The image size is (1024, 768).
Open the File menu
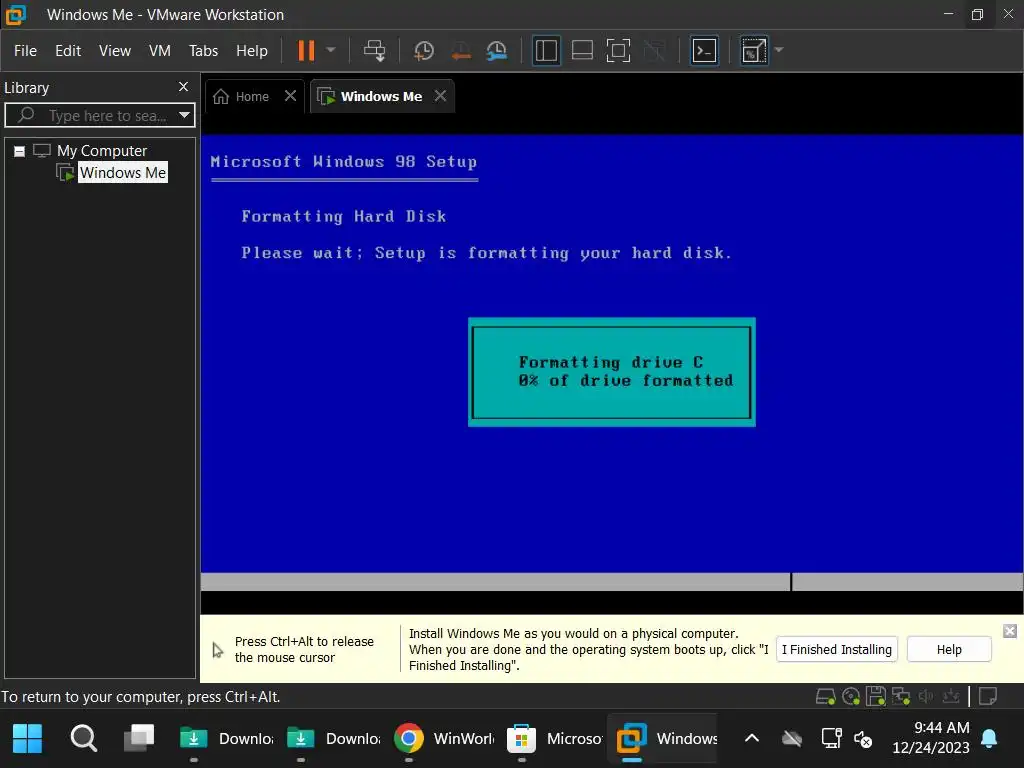coord(25,51)
